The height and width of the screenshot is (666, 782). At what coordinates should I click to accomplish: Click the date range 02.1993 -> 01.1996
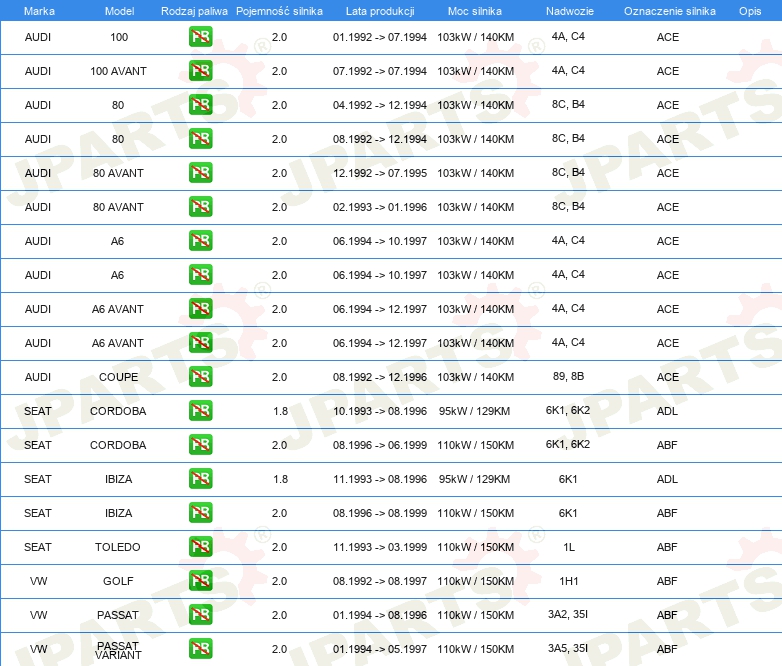(x=380, y=207)
